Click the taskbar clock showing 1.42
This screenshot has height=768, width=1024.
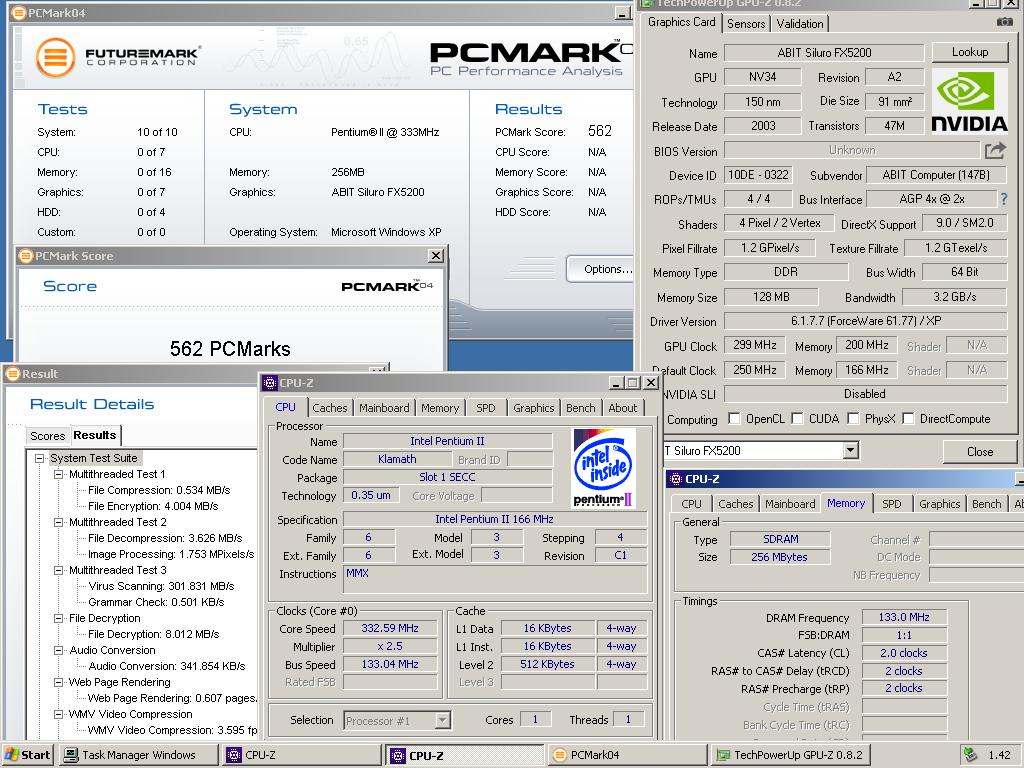point(999,755)
